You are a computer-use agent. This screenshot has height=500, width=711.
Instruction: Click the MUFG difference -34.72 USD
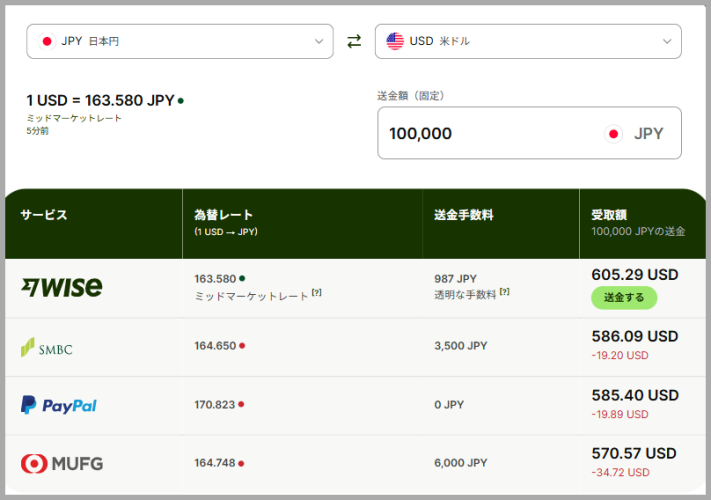coord(620,472)
